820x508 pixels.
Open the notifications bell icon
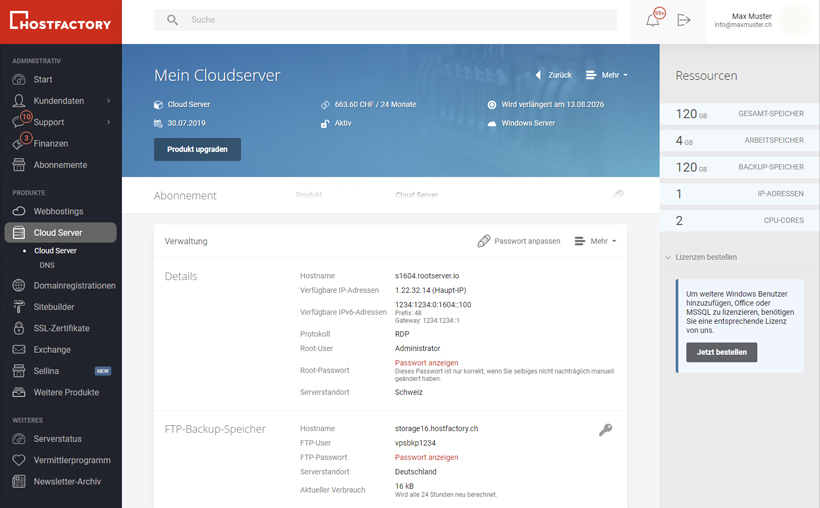653,20
